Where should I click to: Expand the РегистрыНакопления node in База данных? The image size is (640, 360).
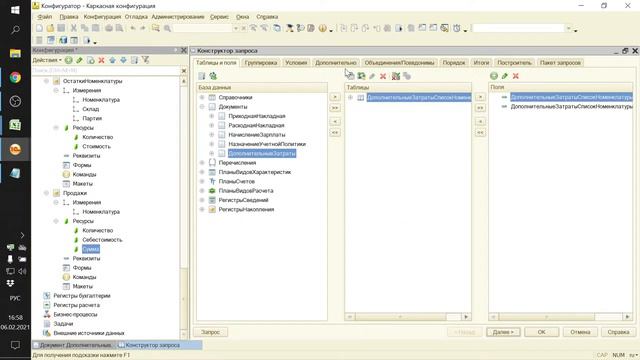tap(202, 209)
